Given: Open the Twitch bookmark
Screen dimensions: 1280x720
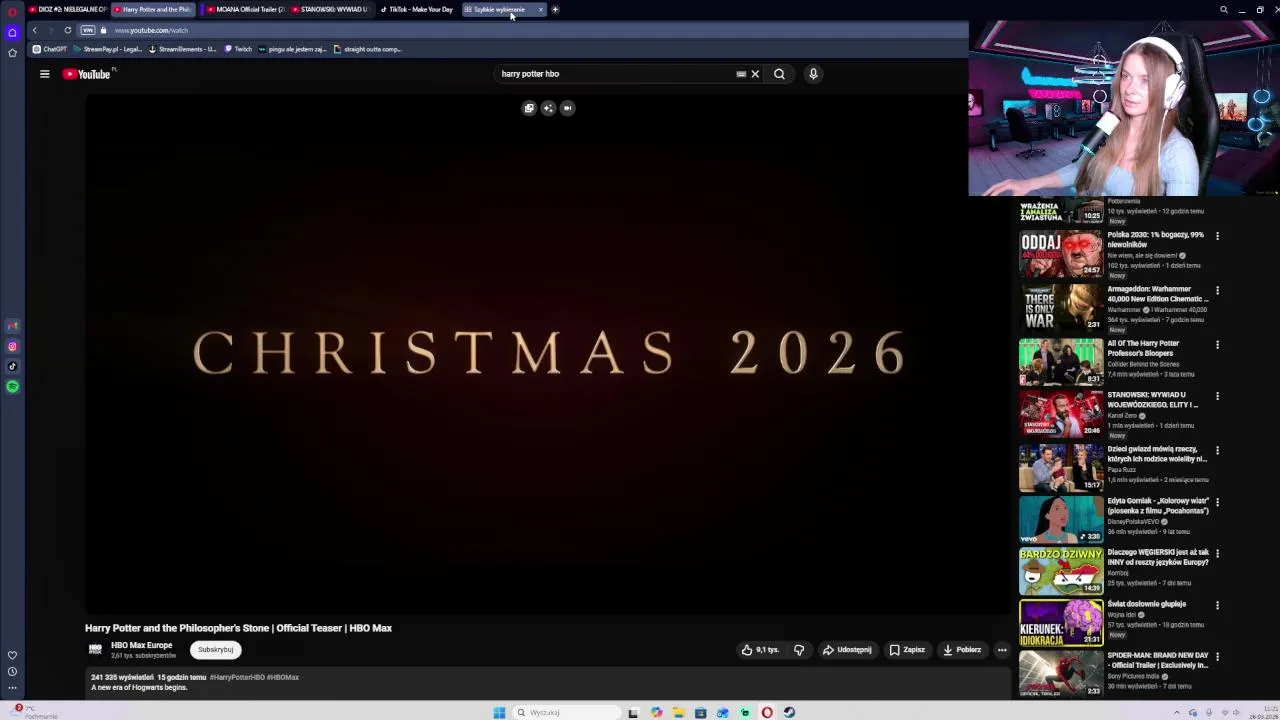Looking at the screenshot, I should click(238, 49).
